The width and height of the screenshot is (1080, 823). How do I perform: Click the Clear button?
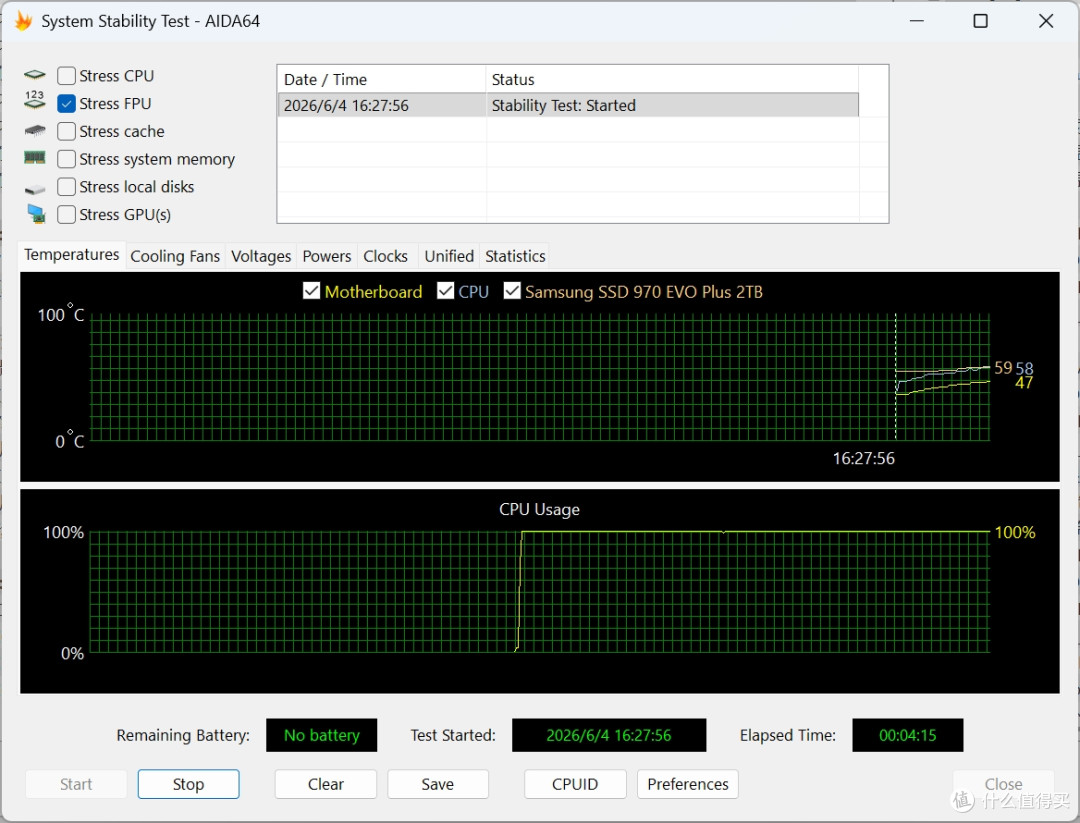pos(326,784)
